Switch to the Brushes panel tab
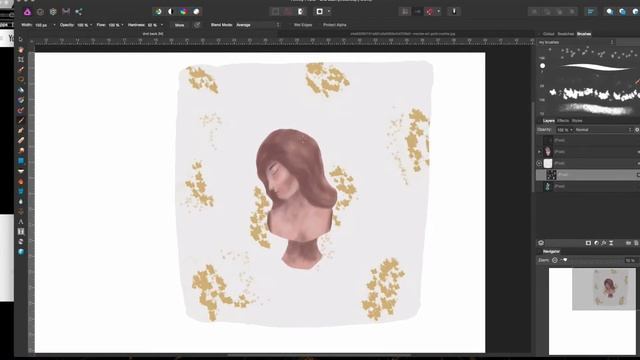This screenshot has width=640, height=360. tap(584, 34)
